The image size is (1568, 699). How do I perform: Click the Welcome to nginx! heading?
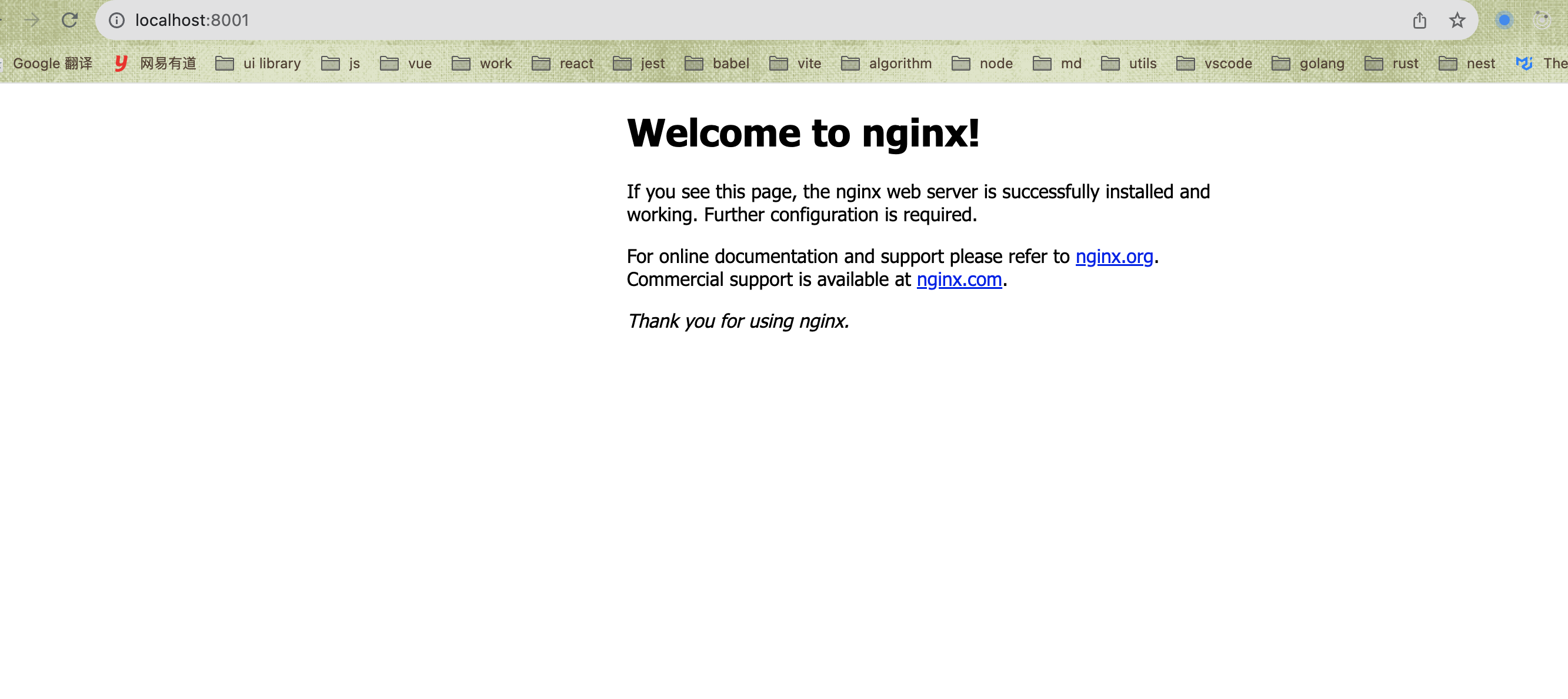[803, 133]
